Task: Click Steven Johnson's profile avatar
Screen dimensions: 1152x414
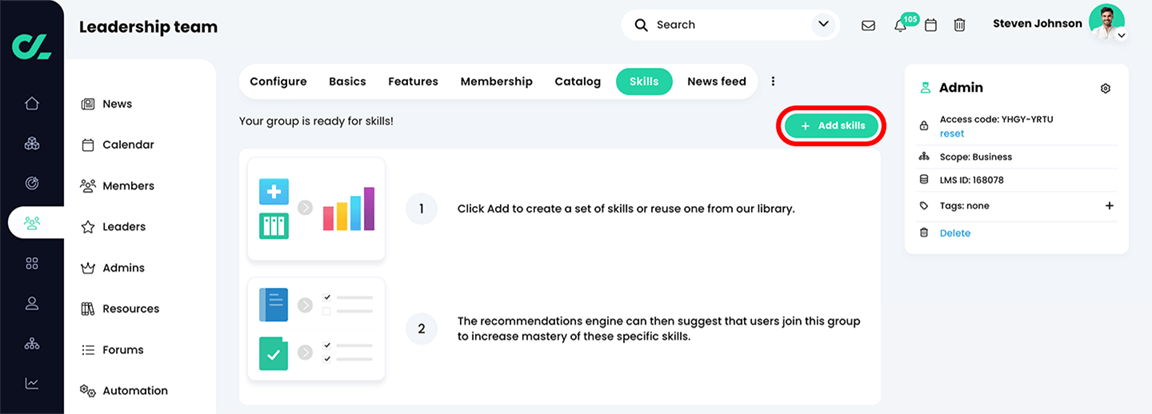Action: tap(1106, 22)
